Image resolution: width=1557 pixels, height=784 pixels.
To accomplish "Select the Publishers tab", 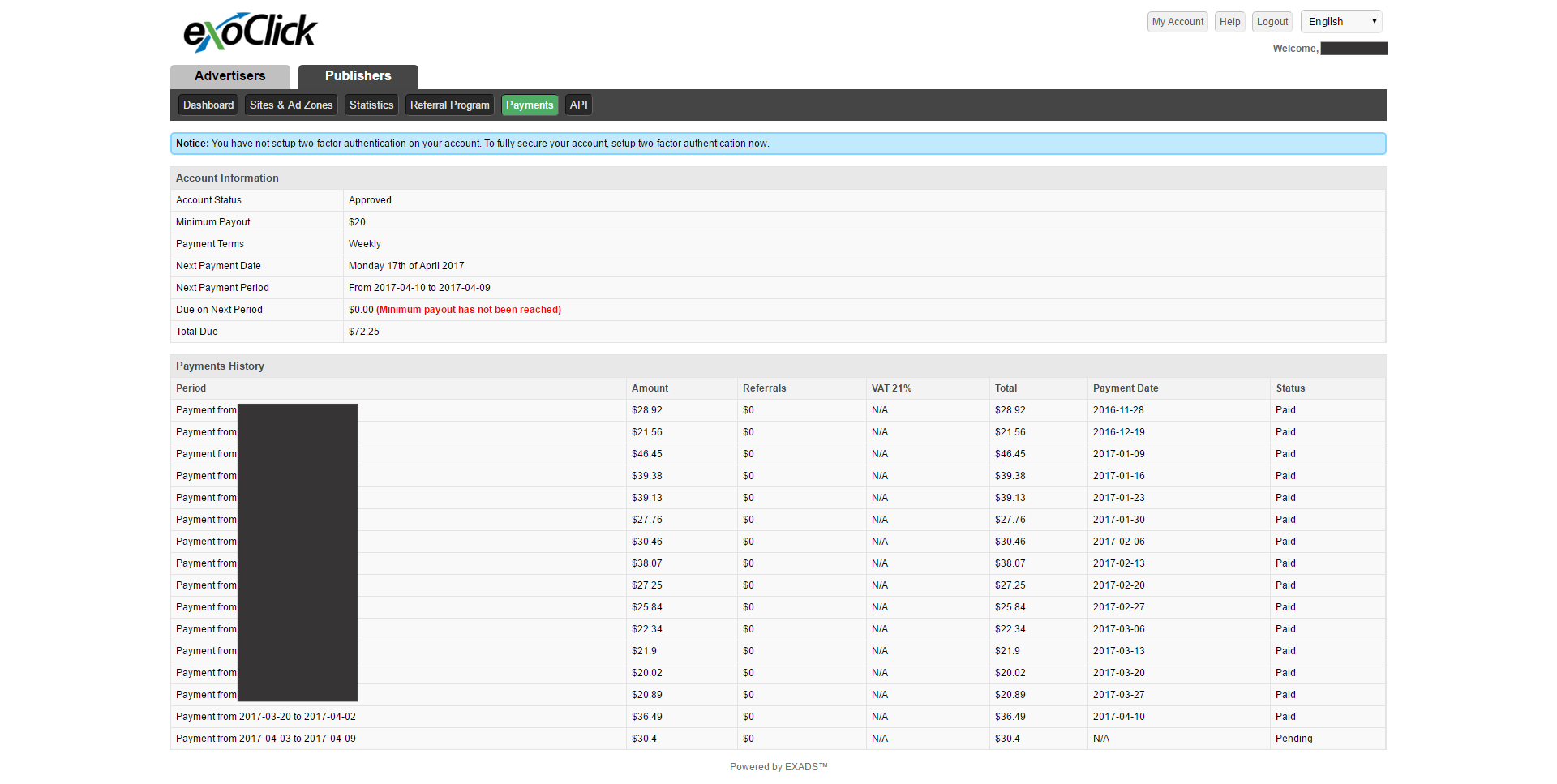I will pyautogui.click(x=358, y=76).
